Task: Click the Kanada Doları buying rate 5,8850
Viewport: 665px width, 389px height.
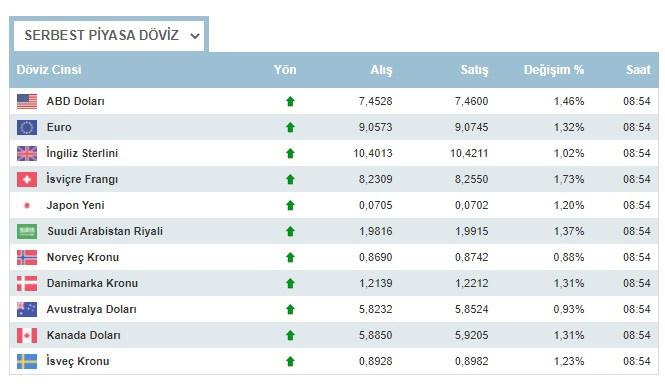Action: tap(375, 335)
